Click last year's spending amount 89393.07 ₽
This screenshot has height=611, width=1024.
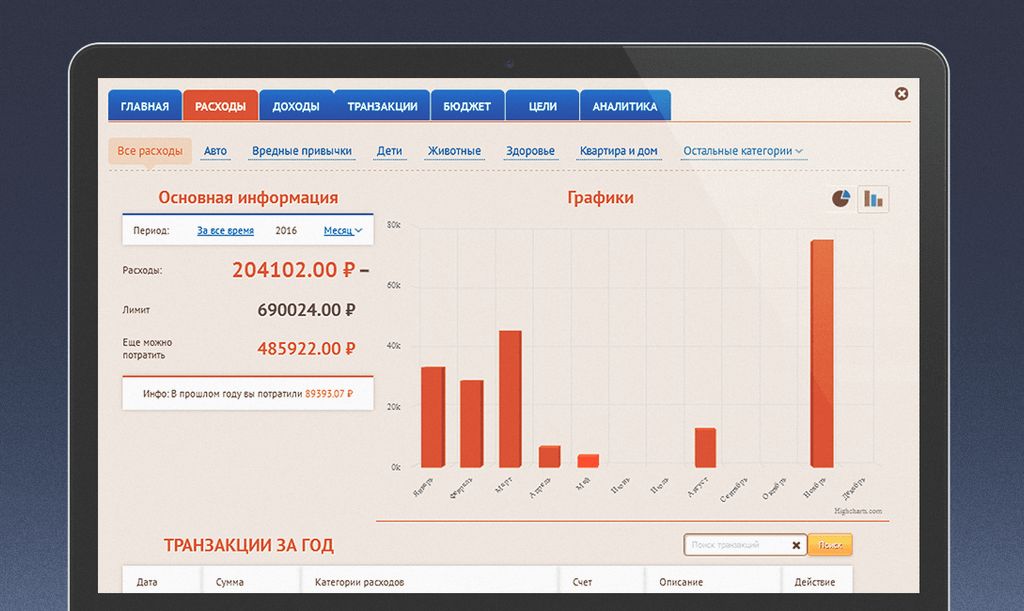pos(329,394)
